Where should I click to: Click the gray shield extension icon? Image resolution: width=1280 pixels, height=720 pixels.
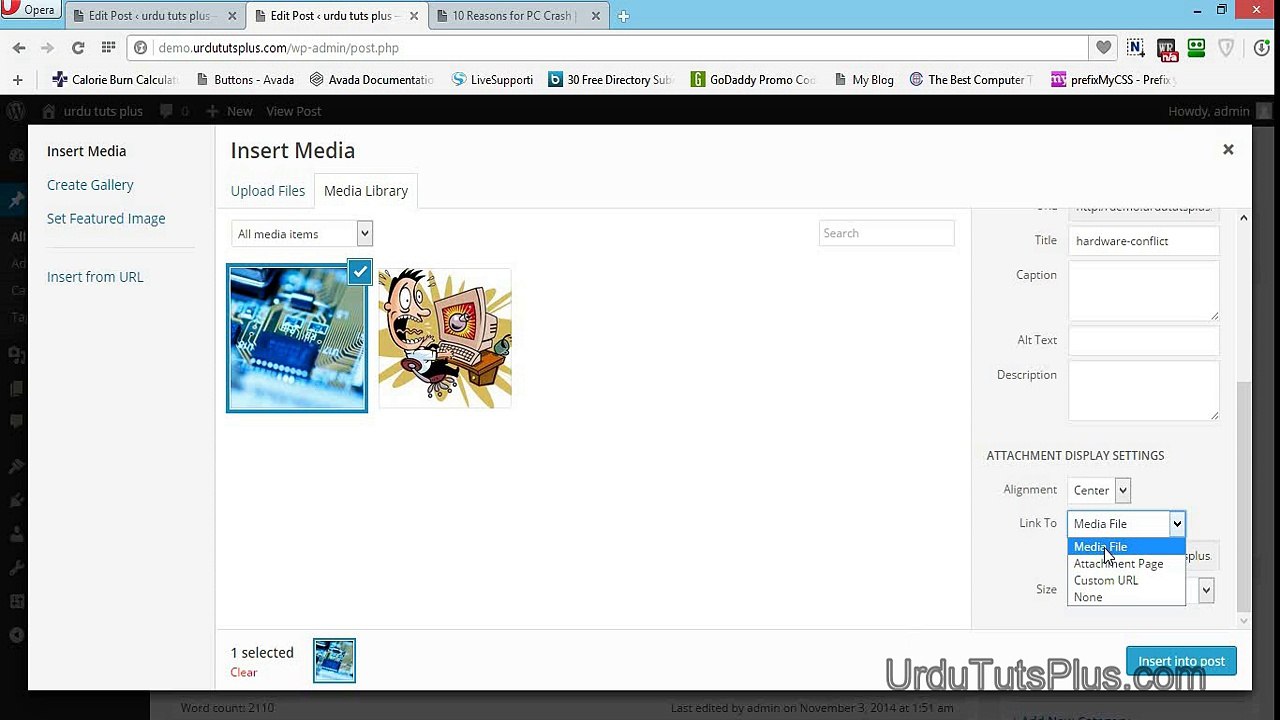1227,47
